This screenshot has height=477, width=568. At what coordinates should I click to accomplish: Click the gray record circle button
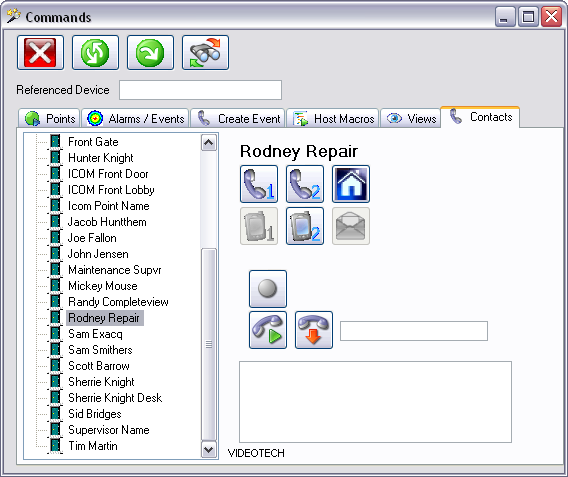point(268,289)
